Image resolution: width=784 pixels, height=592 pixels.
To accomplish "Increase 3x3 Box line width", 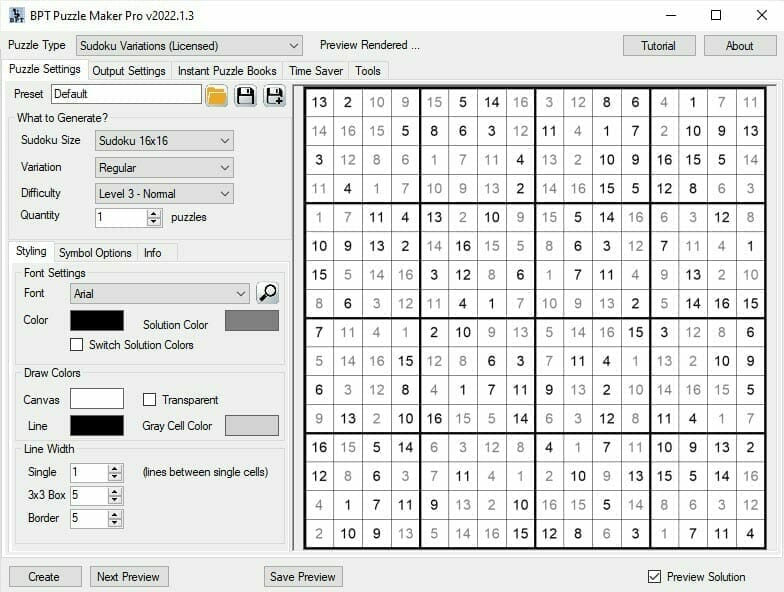I will [115, 492].
